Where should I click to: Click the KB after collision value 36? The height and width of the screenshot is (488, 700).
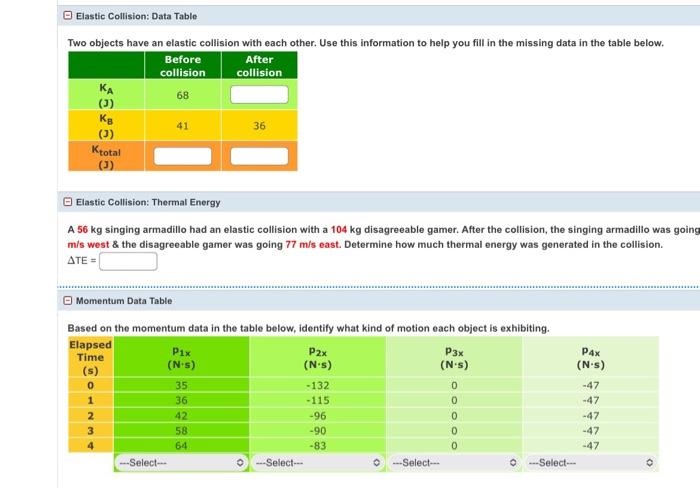(259, 126)
